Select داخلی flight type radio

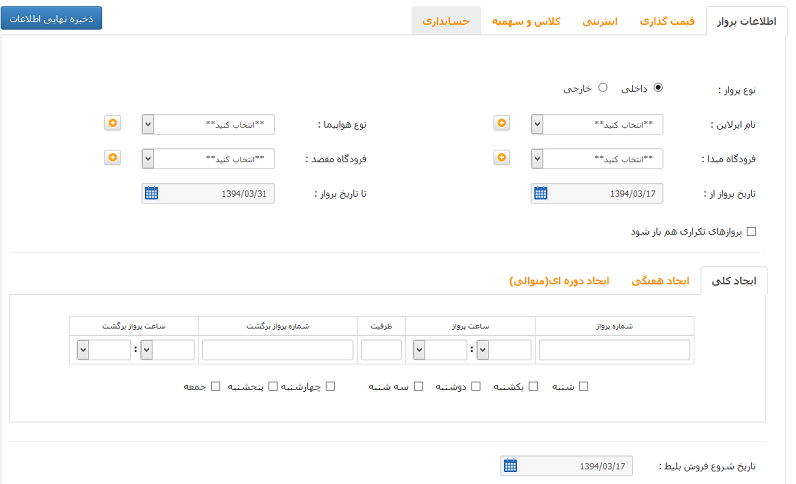pyautogui.click(x=658, y=87)
